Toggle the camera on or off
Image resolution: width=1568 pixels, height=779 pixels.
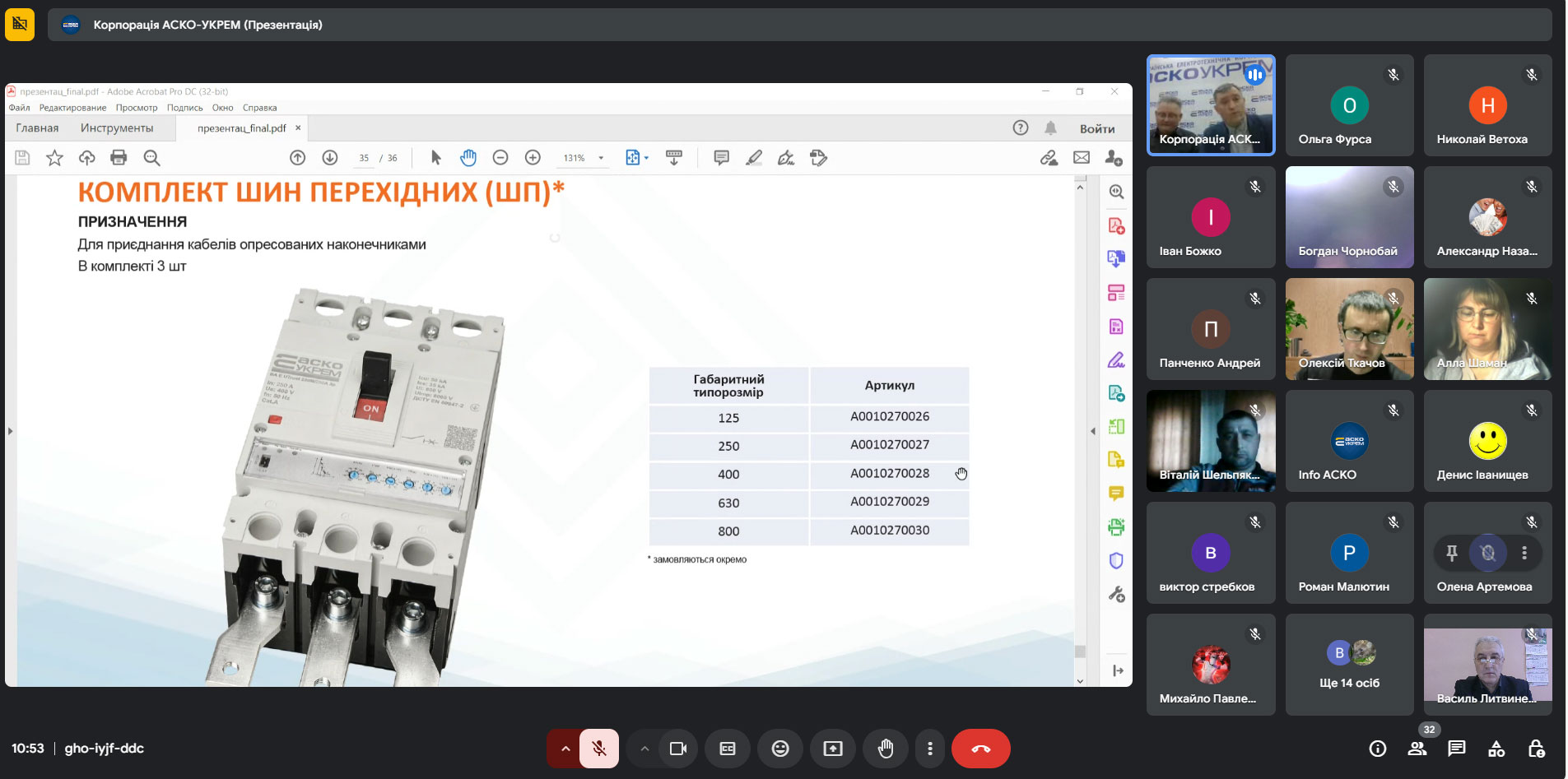[678, 749]
